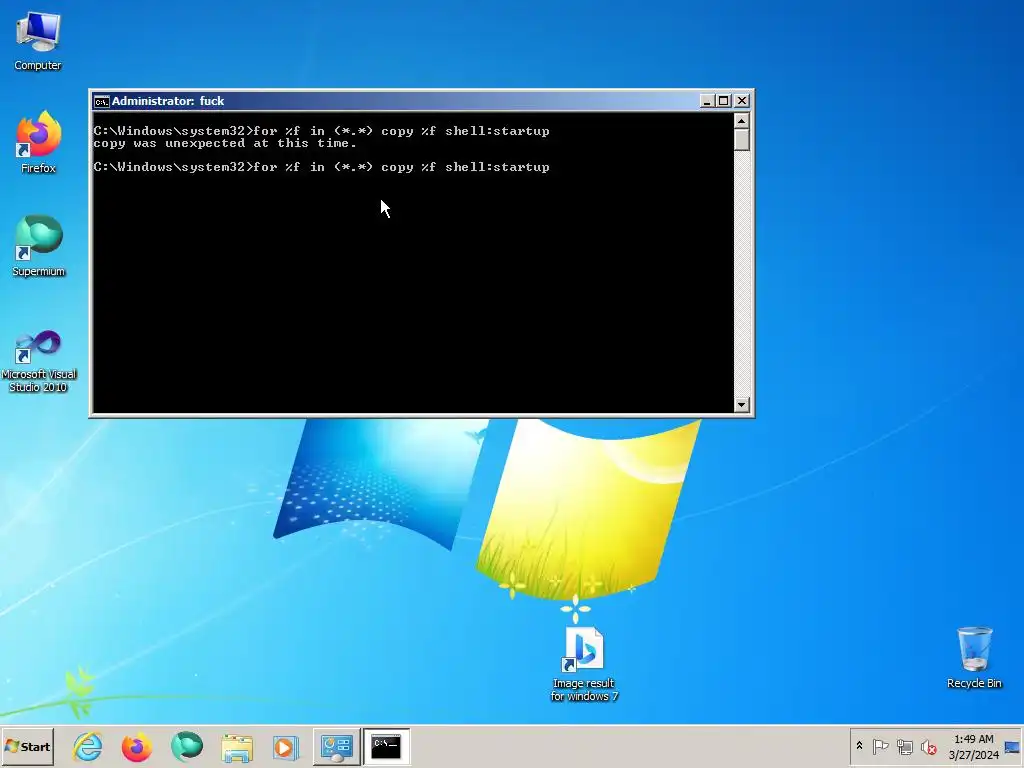The width and height of the screenshot is (1024, 768).
Task: Click the 'copy was unexpected at this time.' line
Action: click(225, 143)
